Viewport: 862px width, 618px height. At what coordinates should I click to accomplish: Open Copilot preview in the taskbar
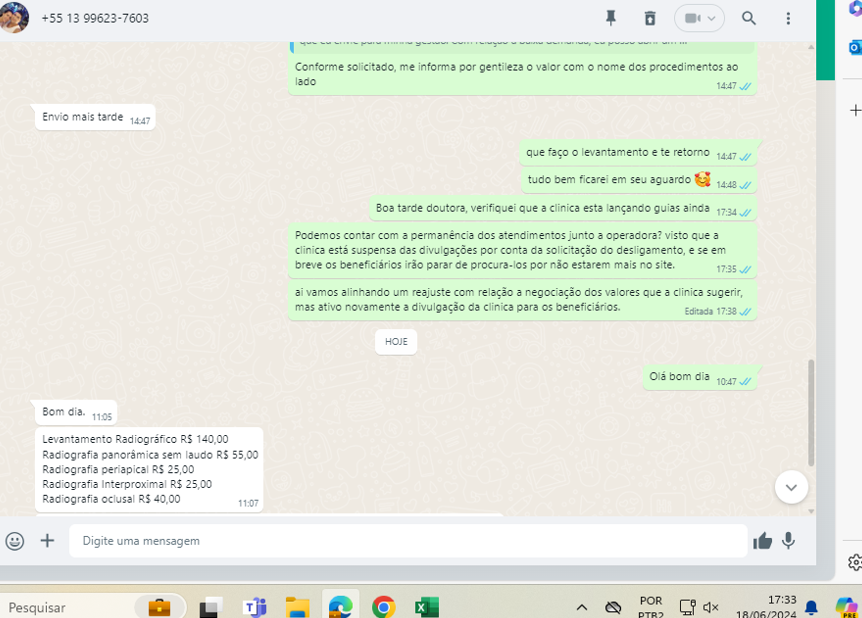tap(846, 608)
